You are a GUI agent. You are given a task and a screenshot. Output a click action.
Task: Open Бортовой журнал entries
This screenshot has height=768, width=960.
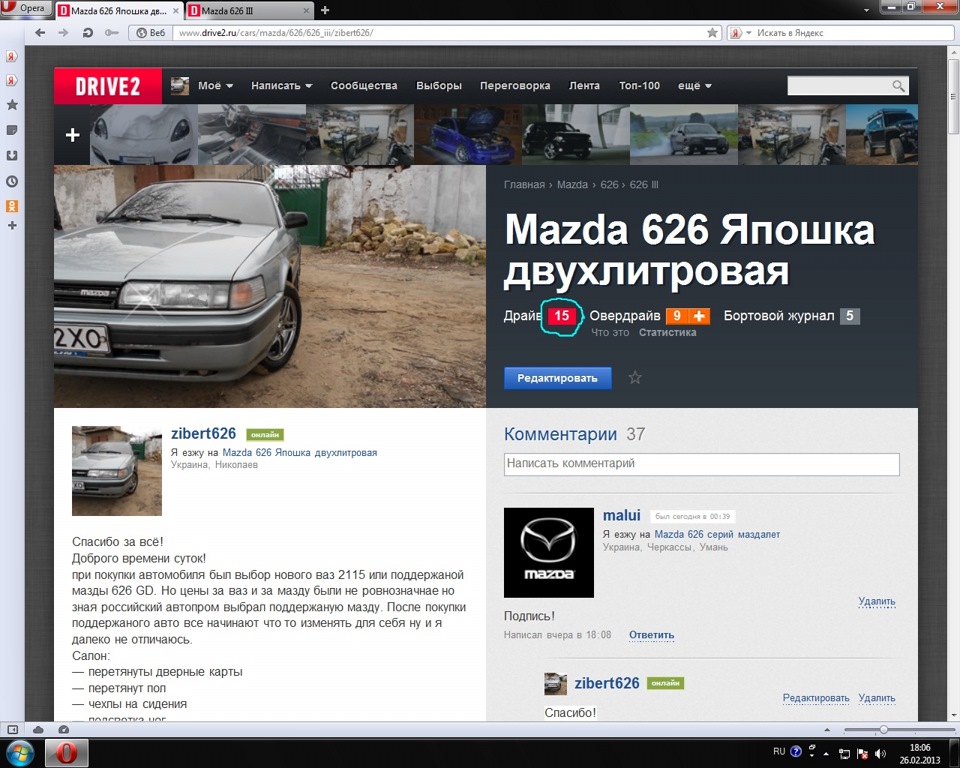792,316
